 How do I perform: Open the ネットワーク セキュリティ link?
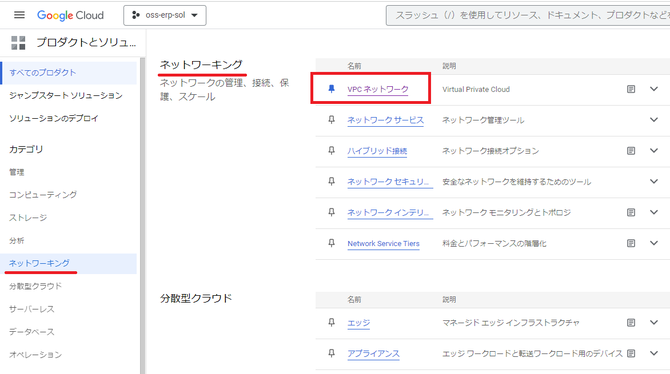pyautogui.click(x=390, y=182)
